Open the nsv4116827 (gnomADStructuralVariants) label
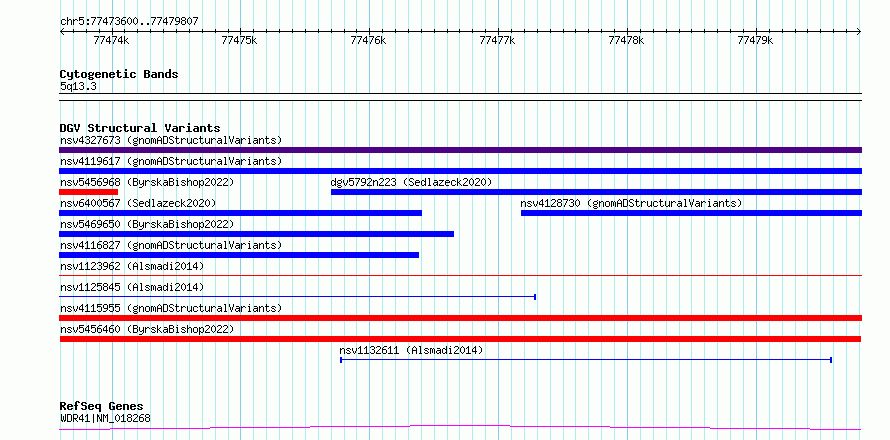Viewport: 890px width, 440px height. [171, 245]
